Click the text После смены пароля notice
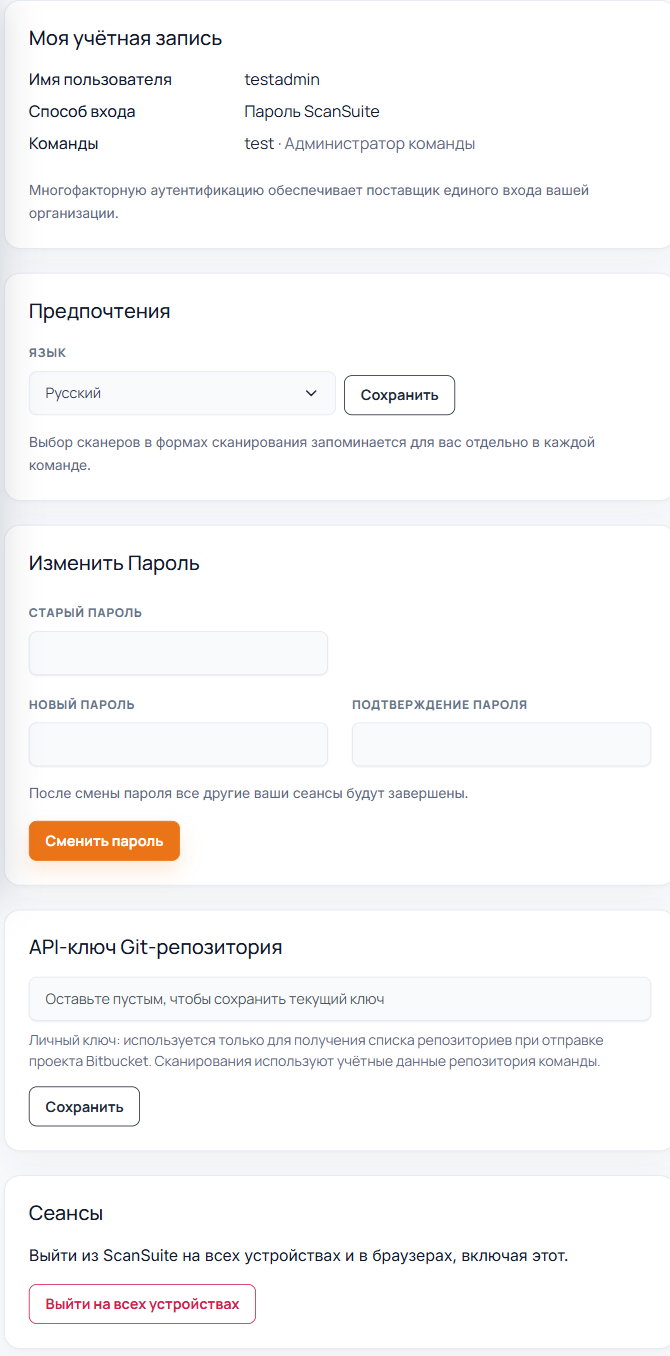Screen dimensions: 670x1356 [x=249, y=793]
